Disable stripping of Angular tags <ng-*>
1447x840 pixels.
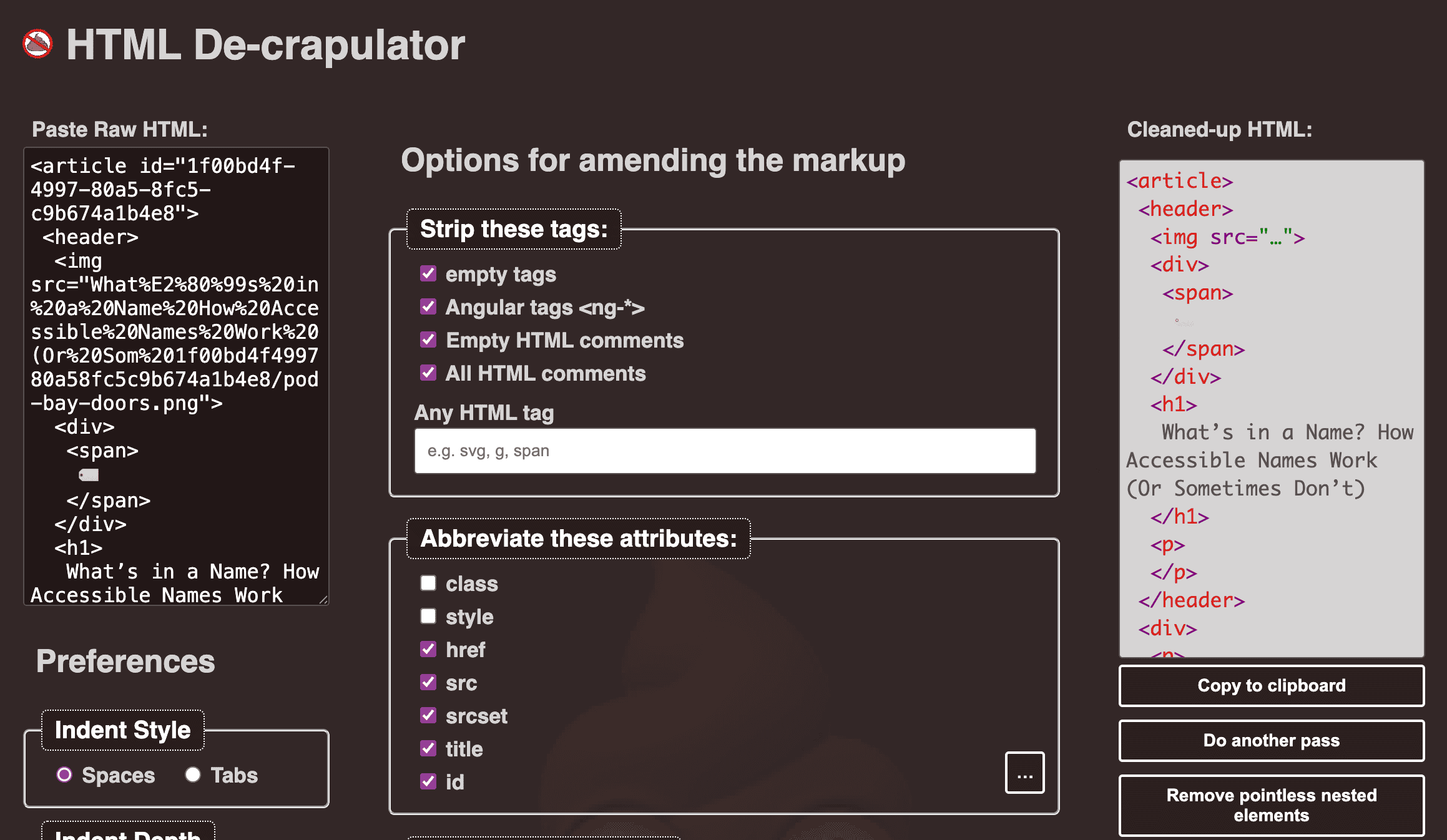[x=428, y=307]
